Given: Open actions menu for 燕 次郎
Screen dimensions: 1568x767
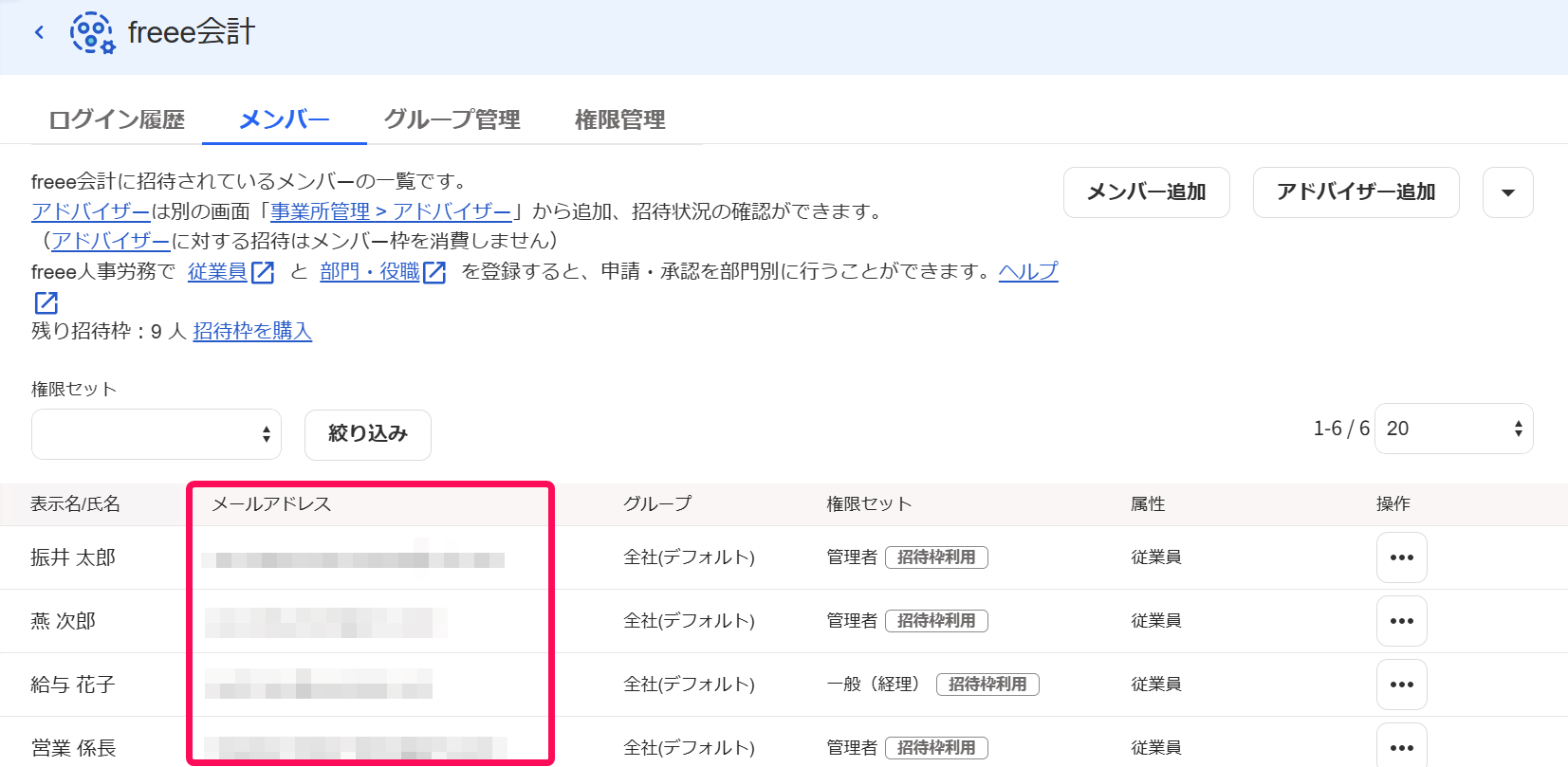Looking at the screenshot, I should 1402,621.
